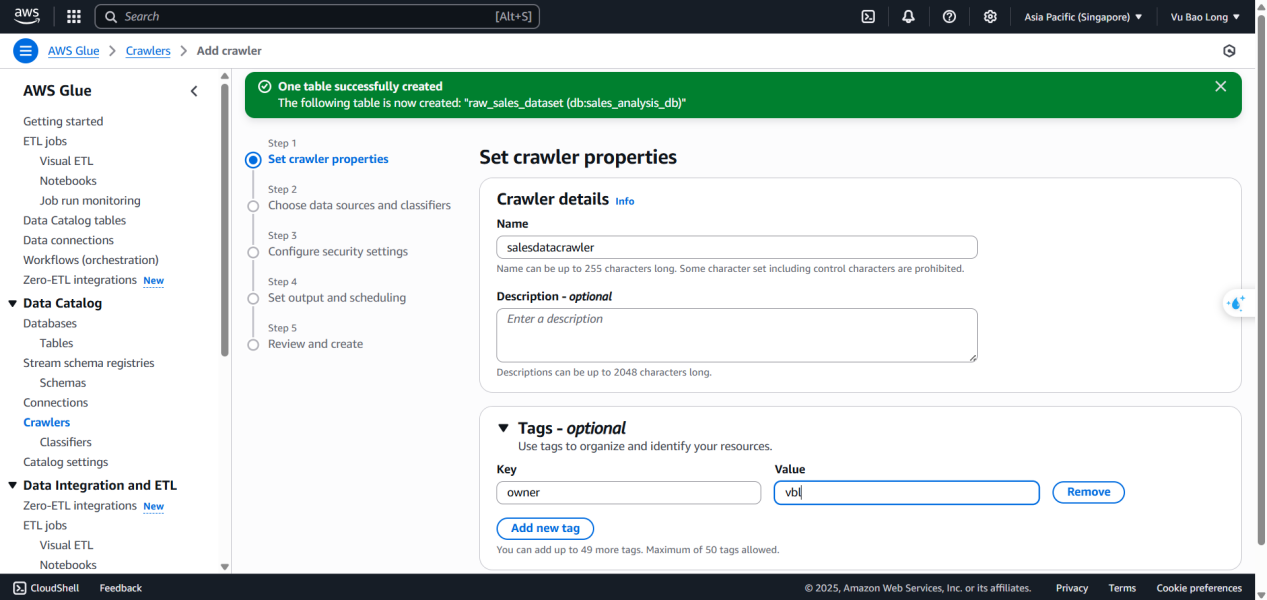The height and width of the screenshot is (600, 1267).
Task: Collapse the Data Catalog section
Action: click(x=12, y=303)
